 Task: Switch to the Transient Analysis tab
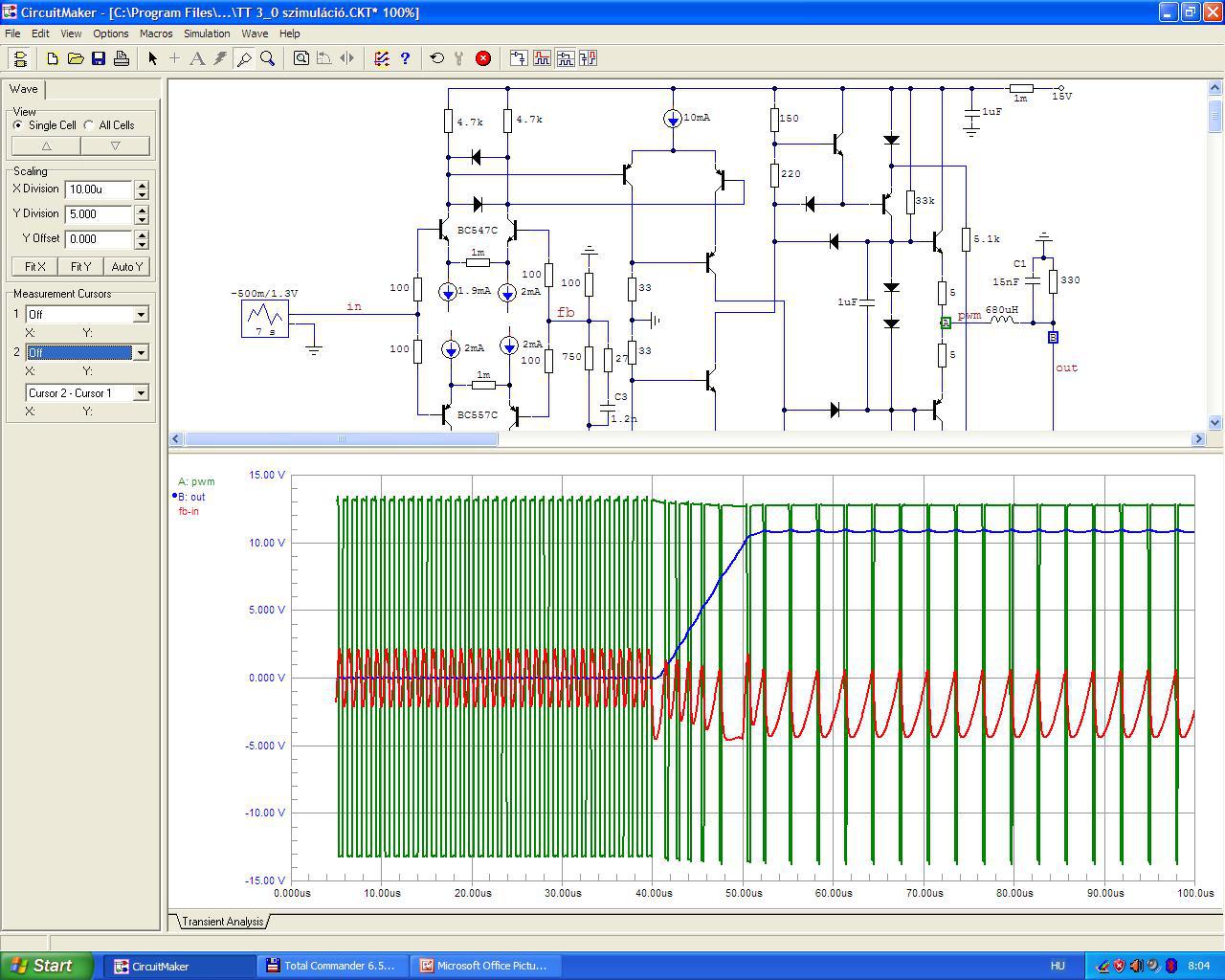222,922
